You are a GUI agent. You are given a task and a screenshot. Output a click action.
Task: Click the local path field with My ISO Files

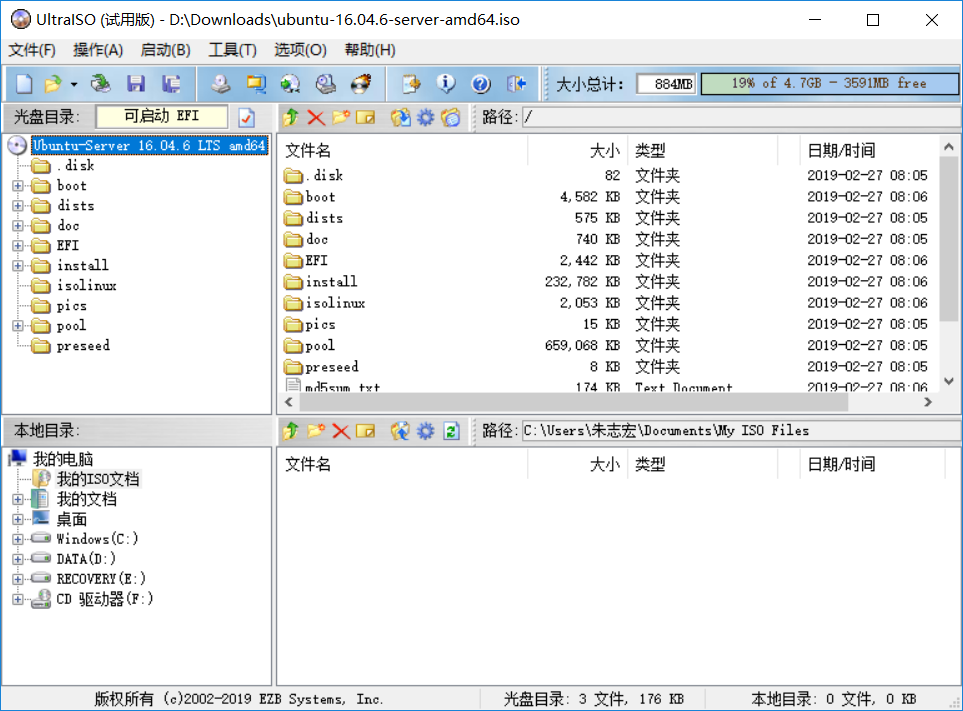(741, 431)
